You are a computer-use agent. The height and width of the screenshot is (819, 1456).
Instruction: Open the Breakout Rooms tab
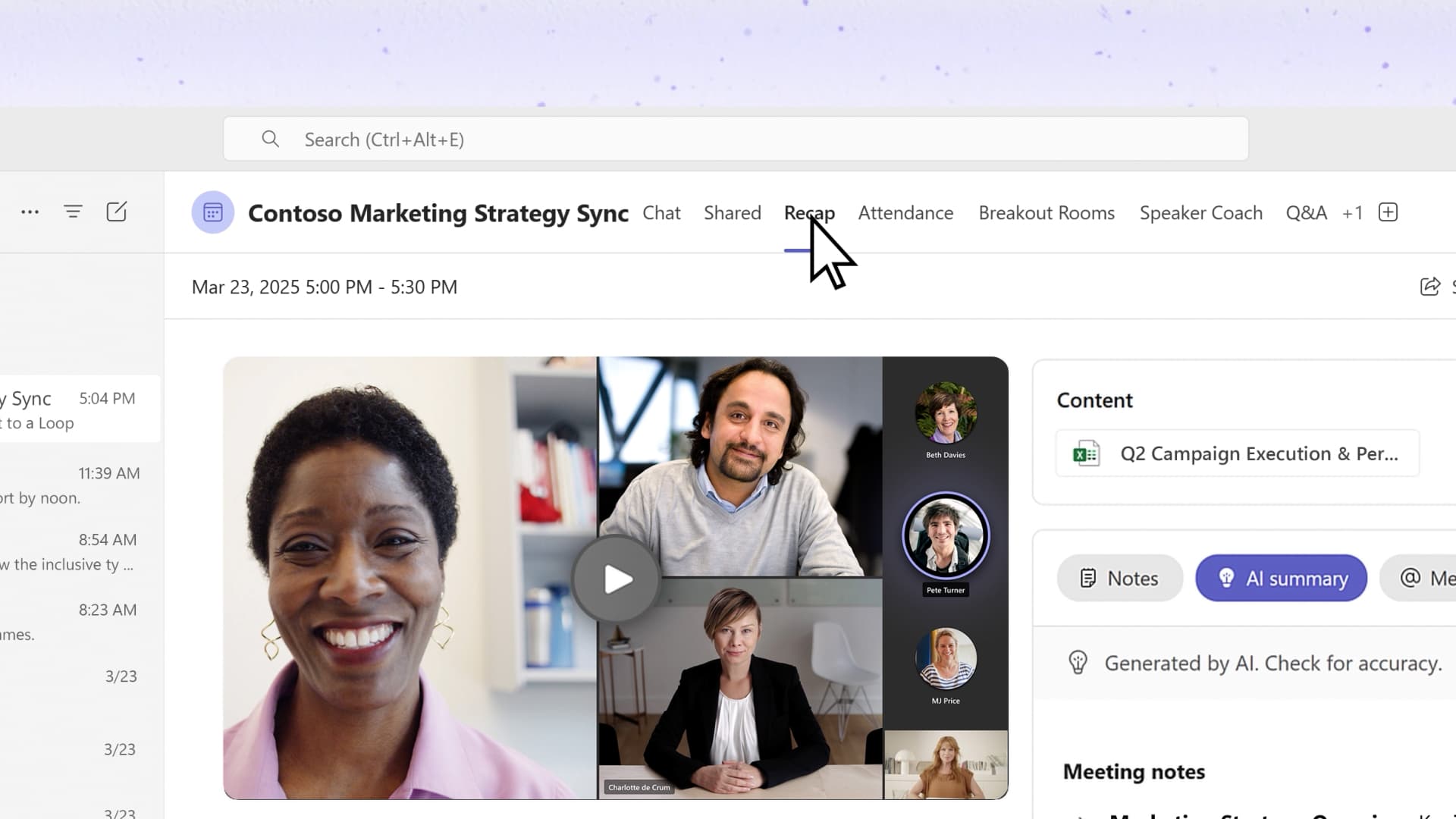(x=1046, y=213)
